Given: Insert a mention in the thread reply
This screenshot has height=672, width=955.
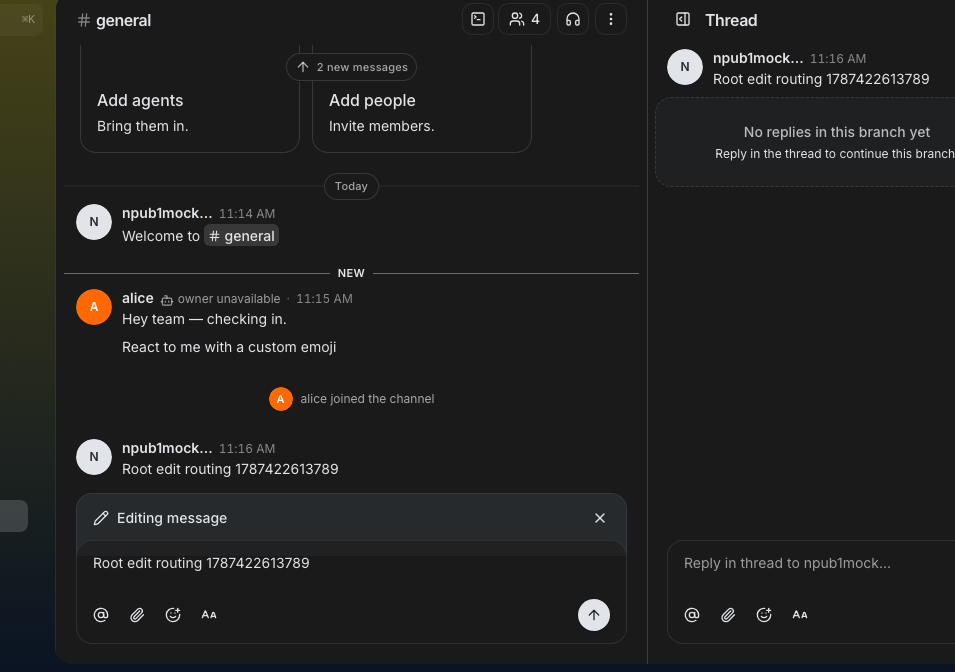Looking at the screenshot, I should 692,615.
